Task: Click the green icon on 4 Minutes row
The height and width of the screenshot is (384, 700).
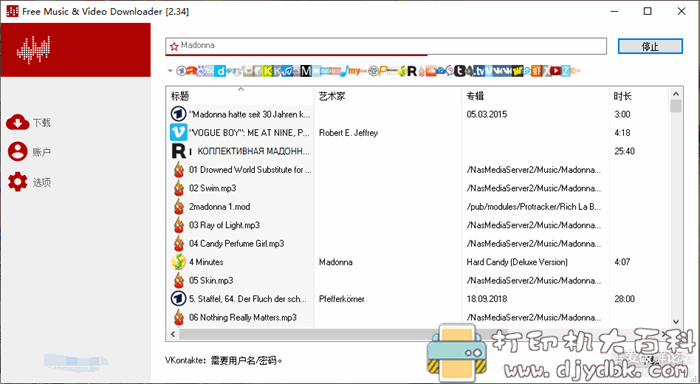Action: coord(179,262)
